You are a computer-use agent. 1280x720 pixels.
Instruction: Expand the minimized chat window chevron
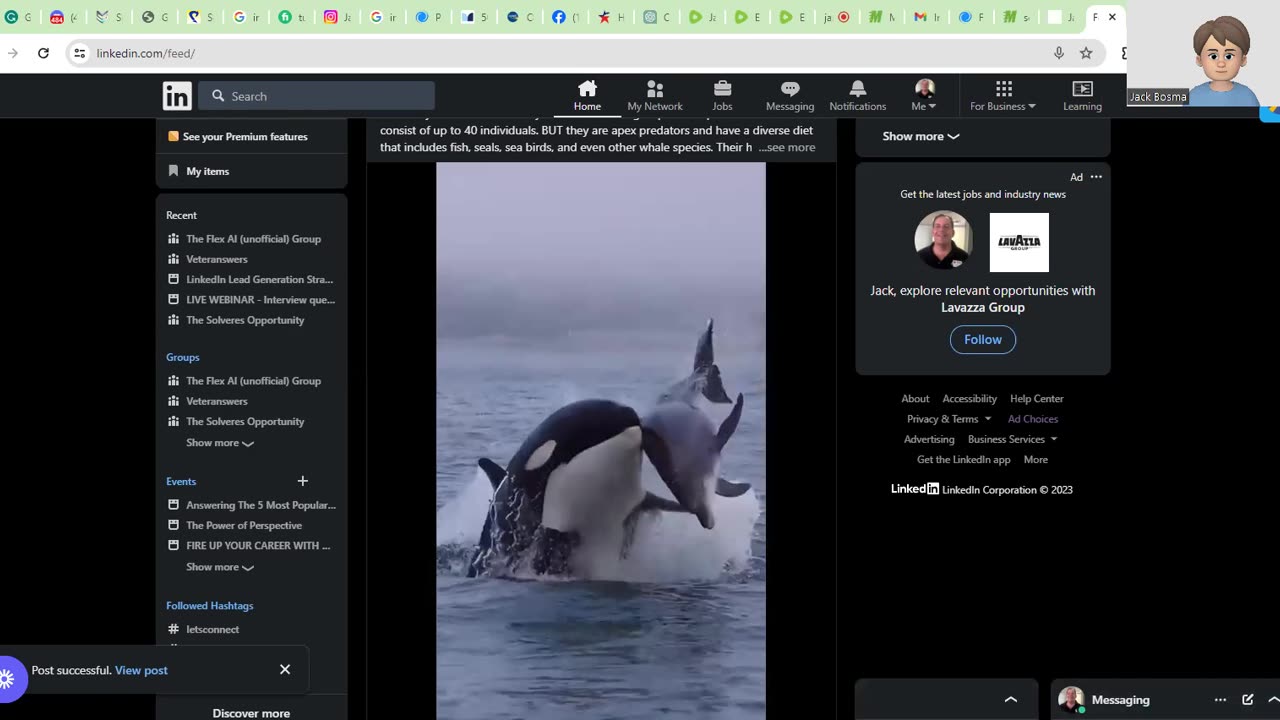[1011, 700]
